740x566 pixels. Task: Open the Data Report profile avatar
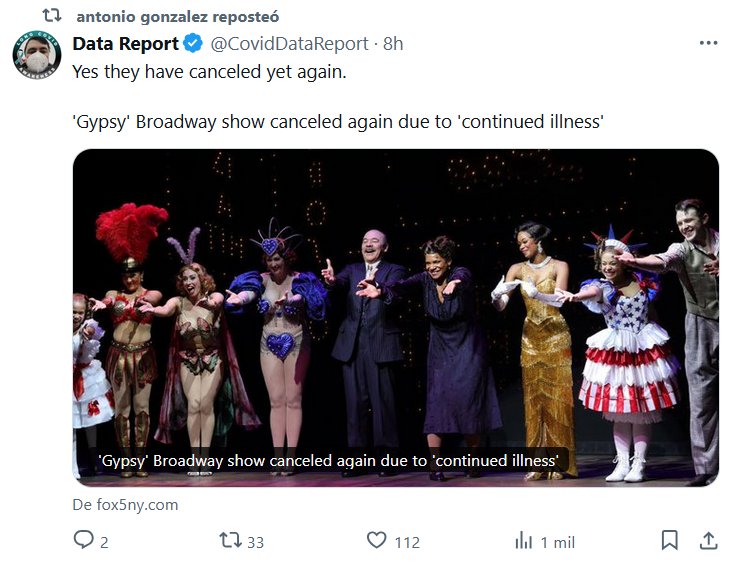(37, 56)
